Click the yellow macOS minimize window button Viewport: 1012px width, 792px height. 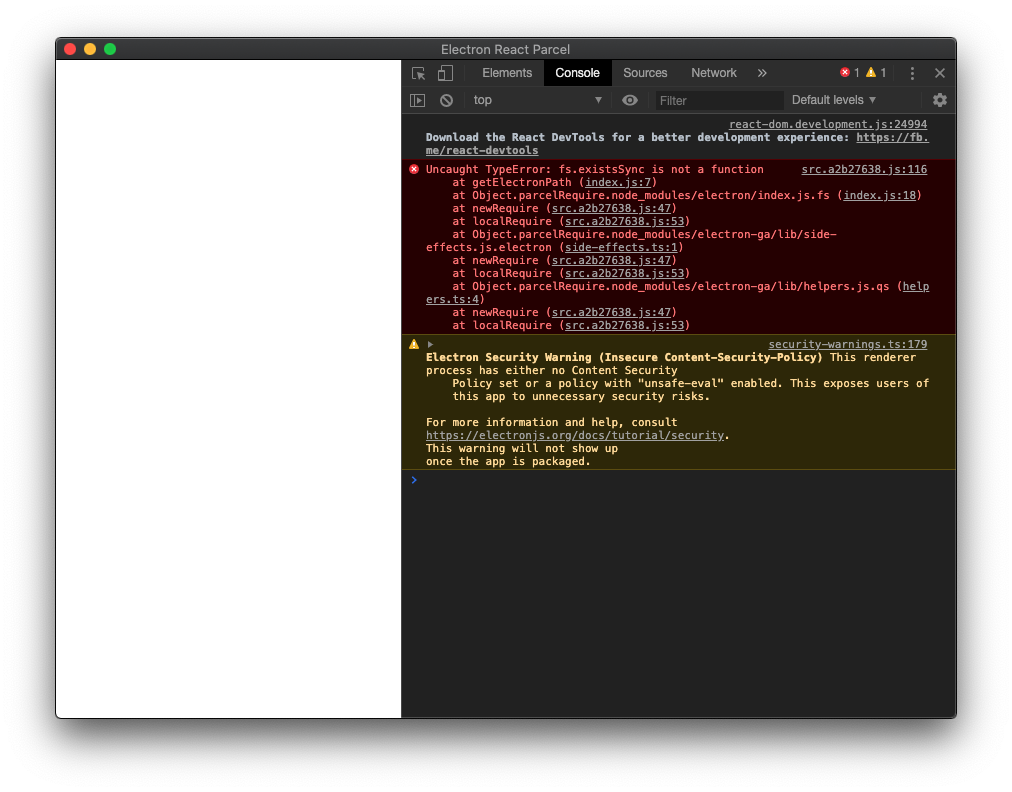point(90,49)
